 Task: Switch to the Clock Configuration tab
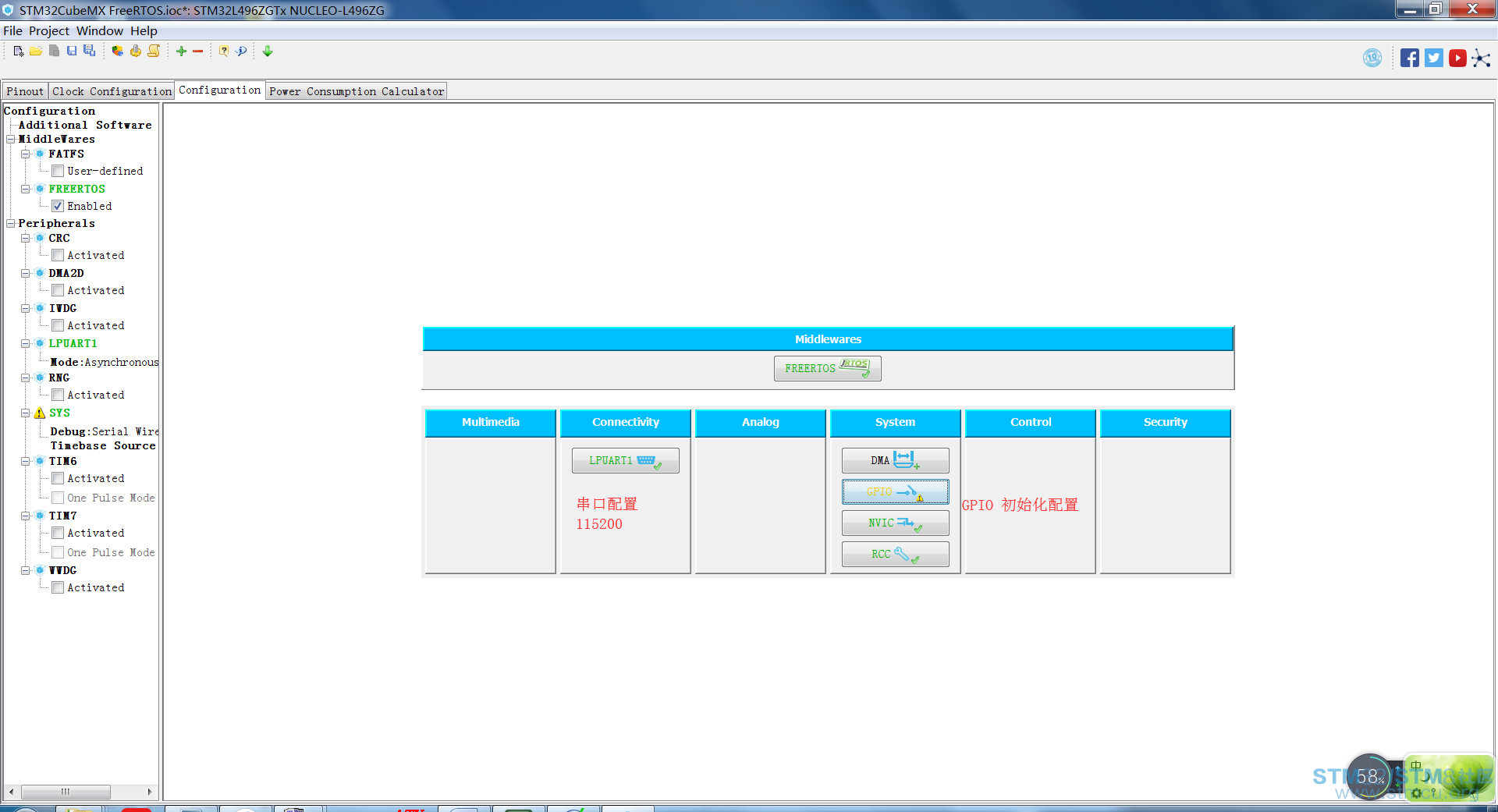pos(112,91)
